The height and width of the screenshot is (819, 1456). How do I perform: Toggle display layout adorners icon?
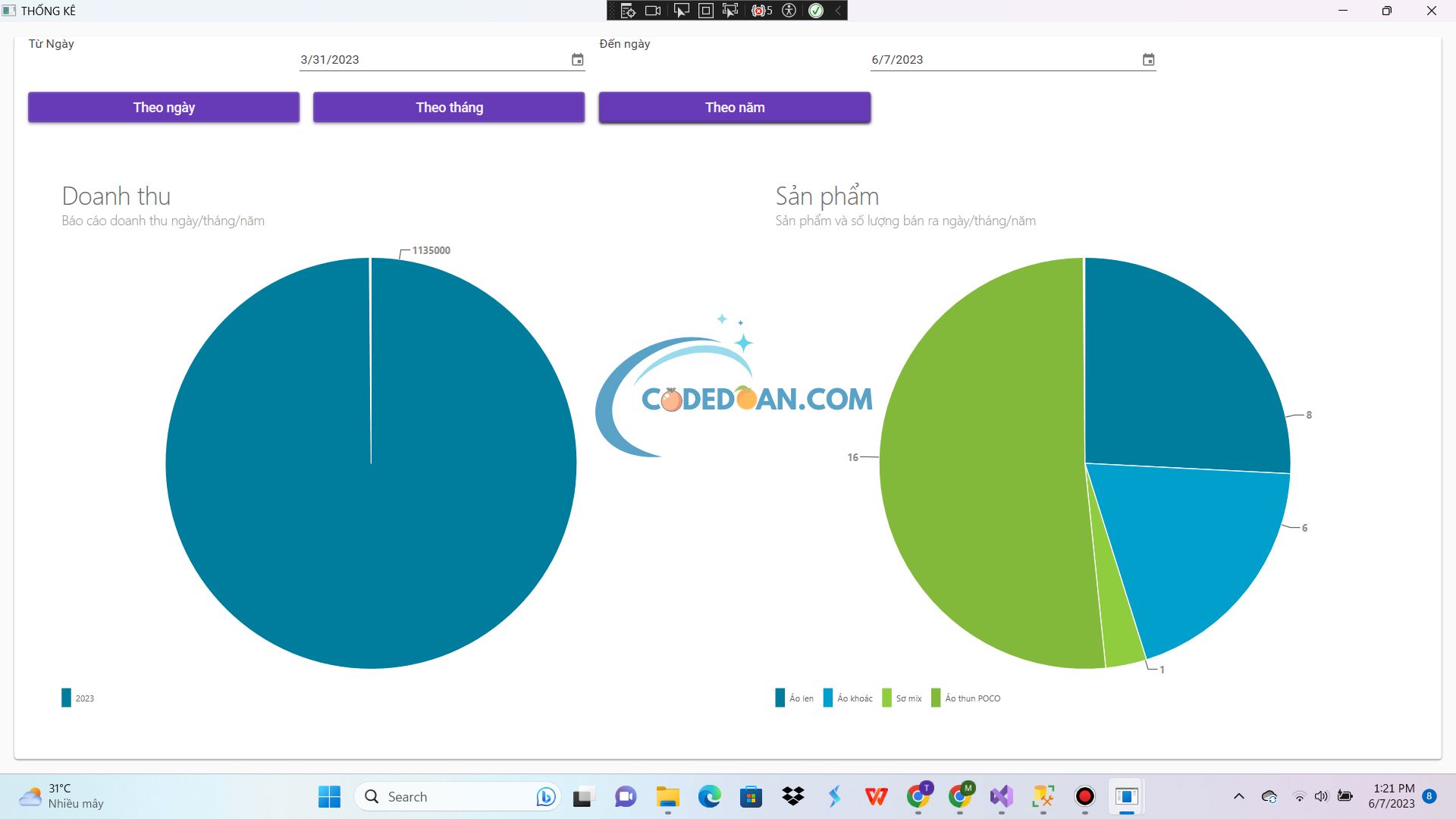click(x=705, y=11)
